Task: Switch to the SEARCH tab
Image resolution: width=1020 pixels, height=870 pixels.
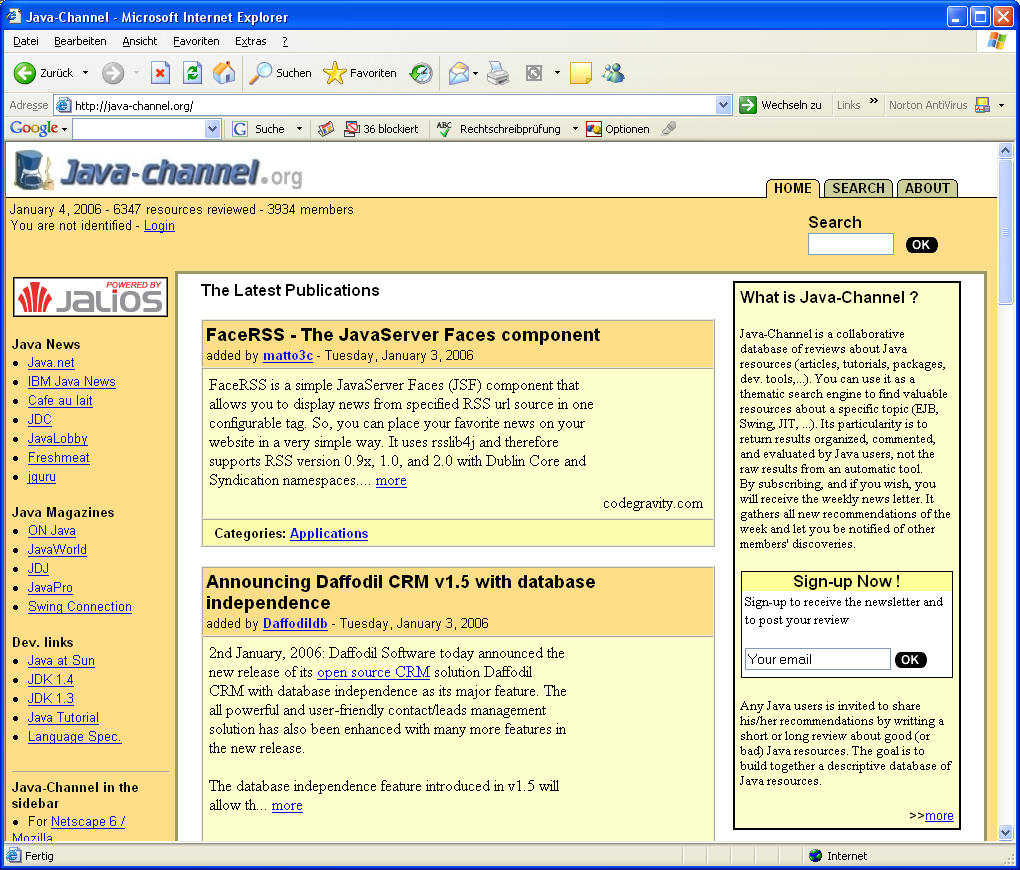Action: pos(858,188)
